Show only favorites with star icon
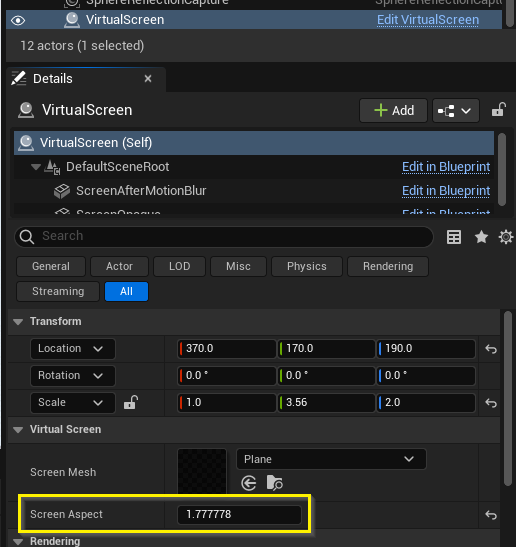 coord(481,237)
